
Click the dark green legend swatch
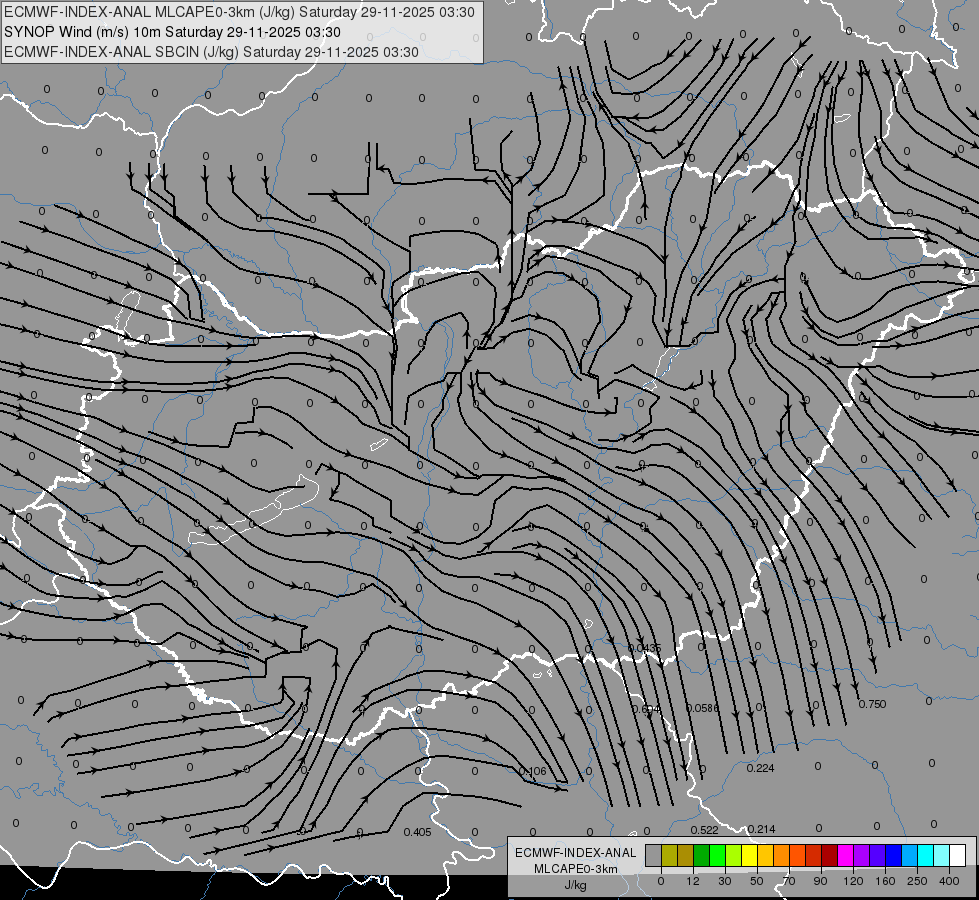click(x=702, y=855)
